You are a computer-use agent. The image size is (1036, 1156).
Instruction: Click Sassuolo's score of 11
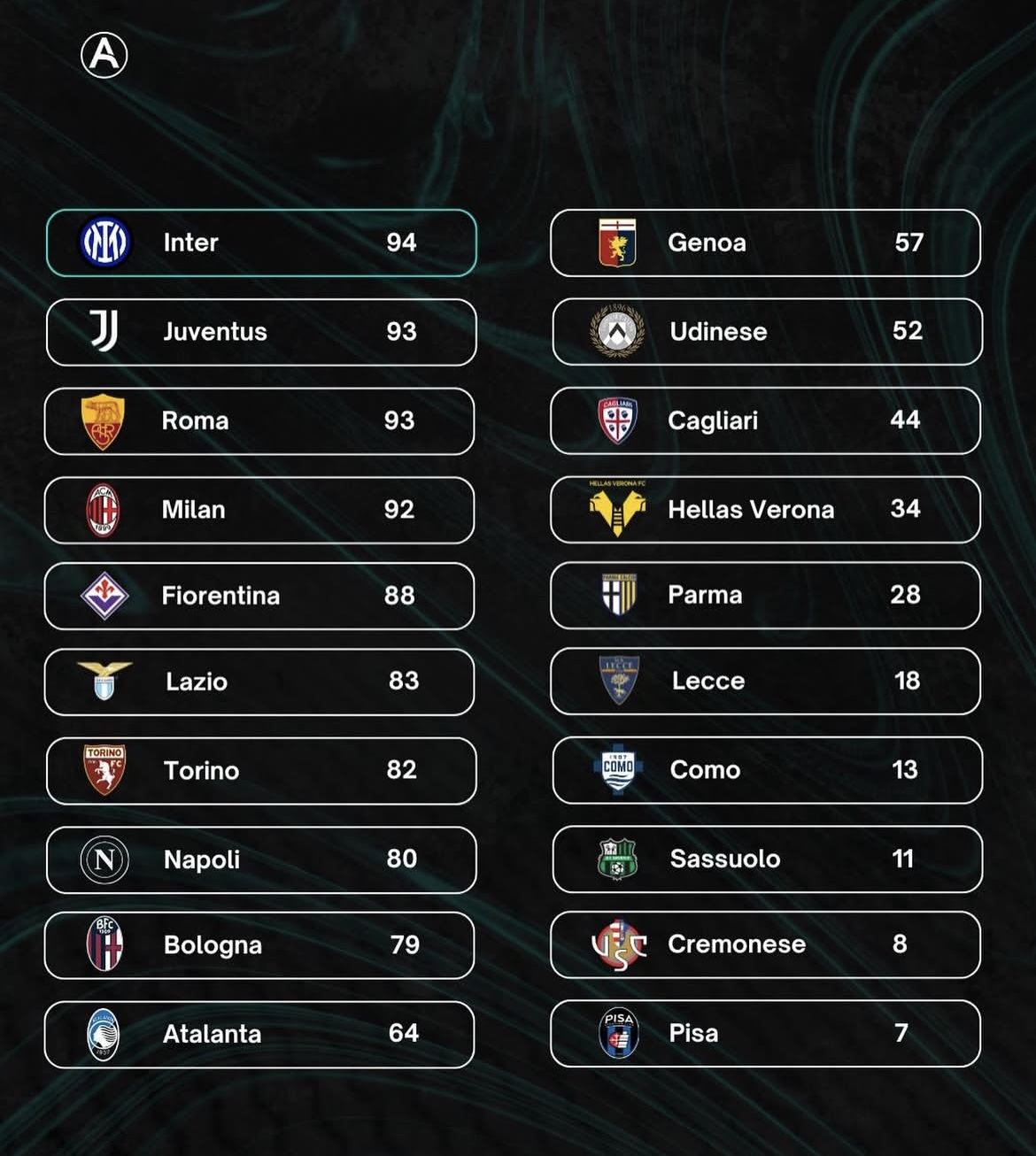coord(902,859)
